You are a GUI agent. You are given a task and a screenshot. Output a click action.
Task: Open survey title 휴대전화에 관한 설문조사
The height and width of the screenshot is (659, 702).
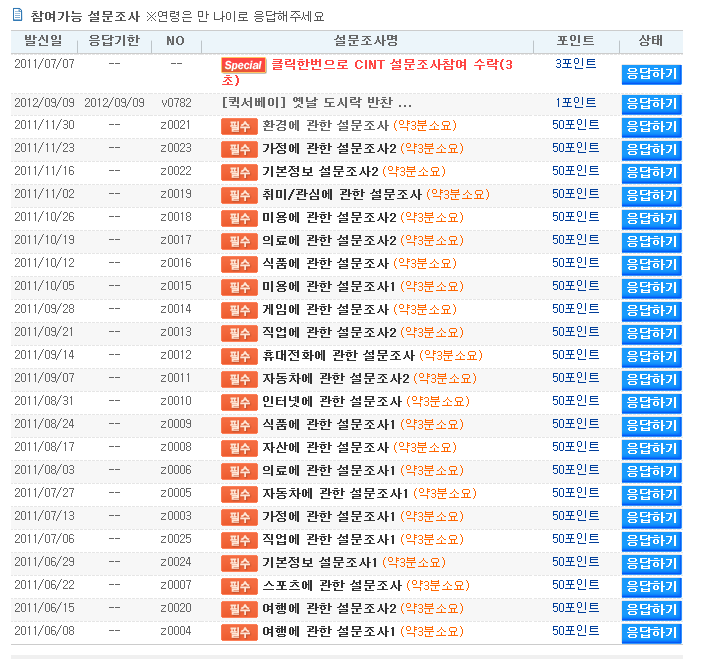[338, 356]
